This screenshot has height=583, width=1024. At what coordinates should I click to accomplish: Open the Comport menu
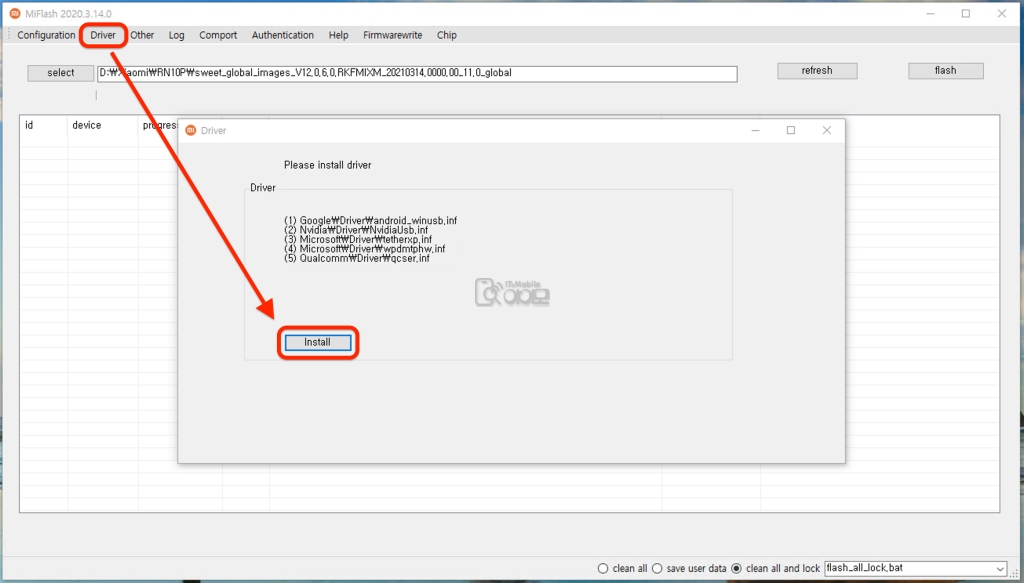click(x=218, y=35)
